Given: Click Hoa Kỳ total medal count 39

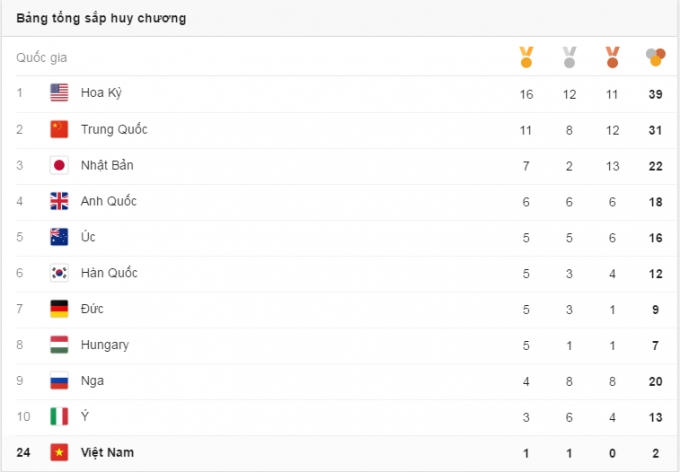Looking at the screenshot, I should 655,94.
